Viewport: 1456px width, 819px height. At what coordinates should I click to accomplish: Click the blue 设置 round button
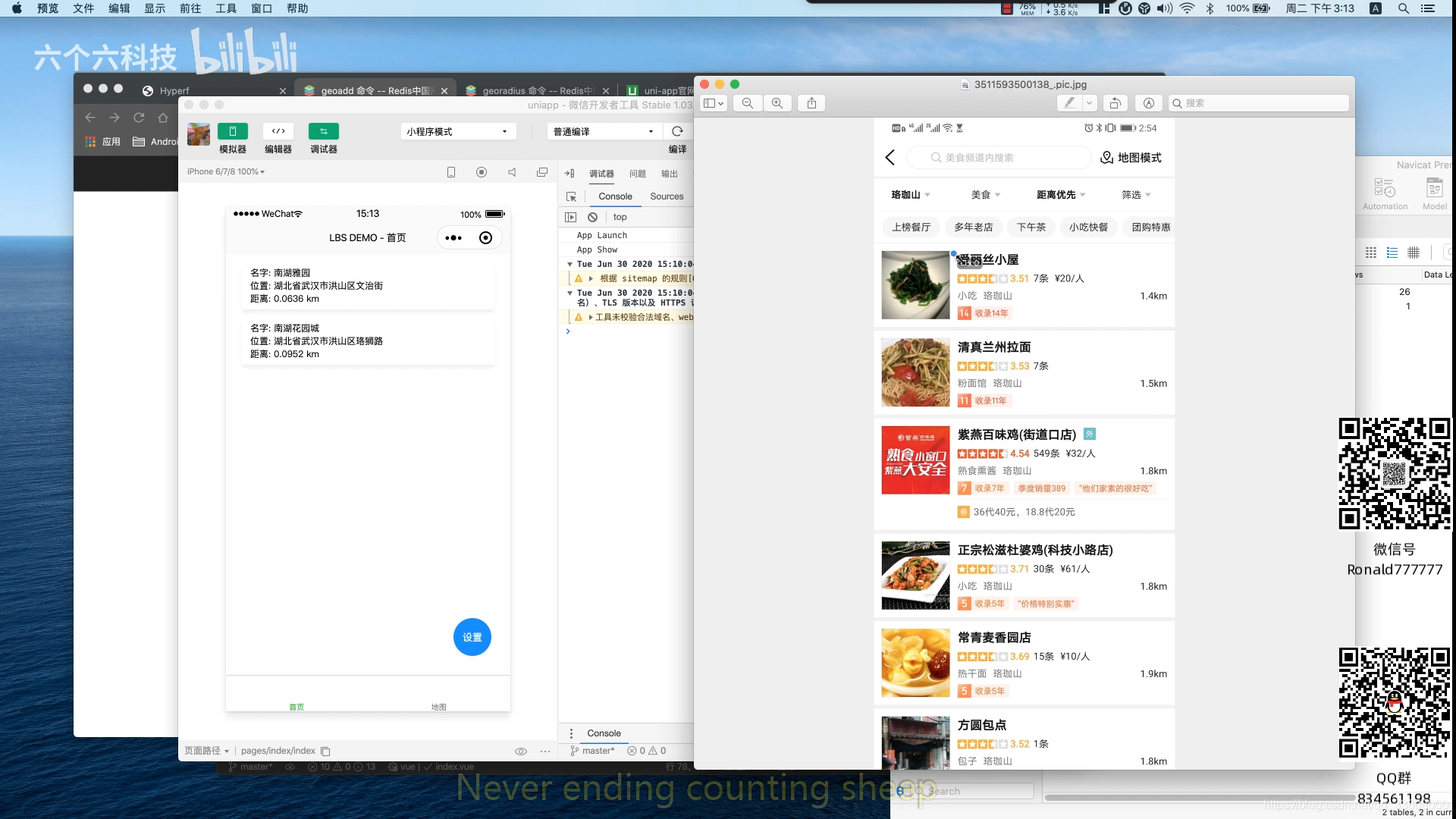pos(472,637)
